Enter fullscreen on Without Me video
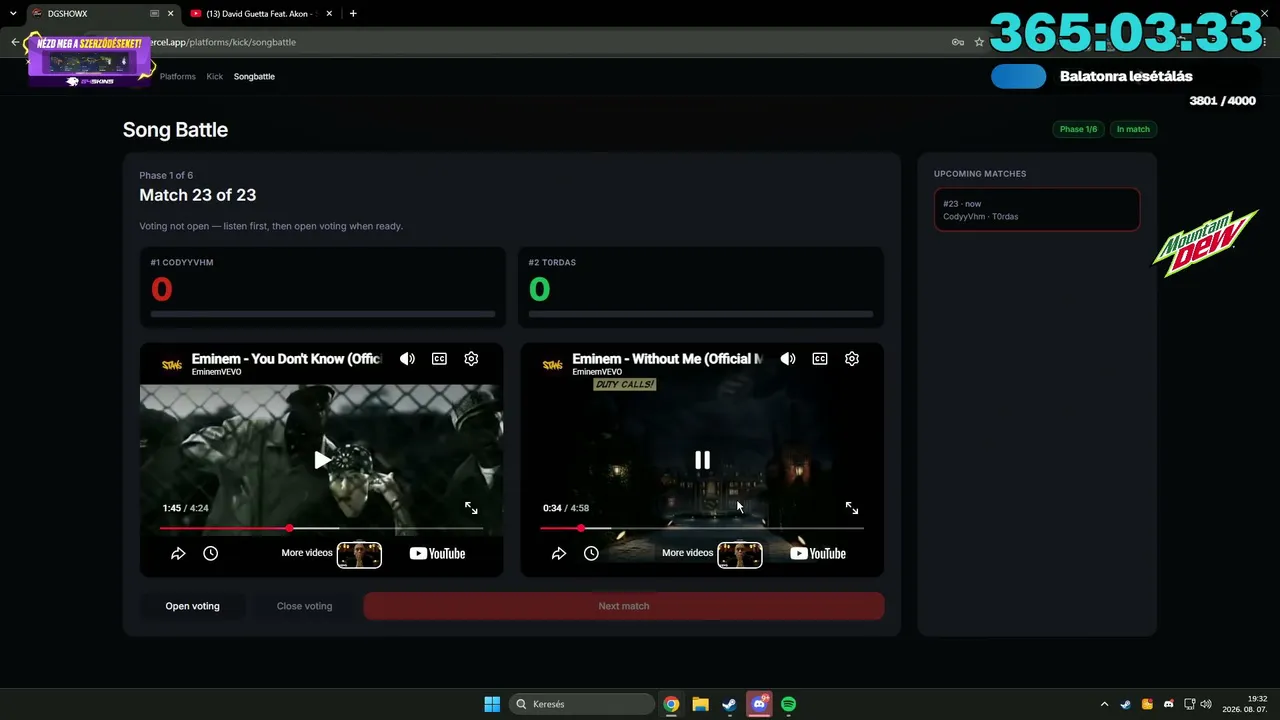1280x720 pixels. coord(852,508)
